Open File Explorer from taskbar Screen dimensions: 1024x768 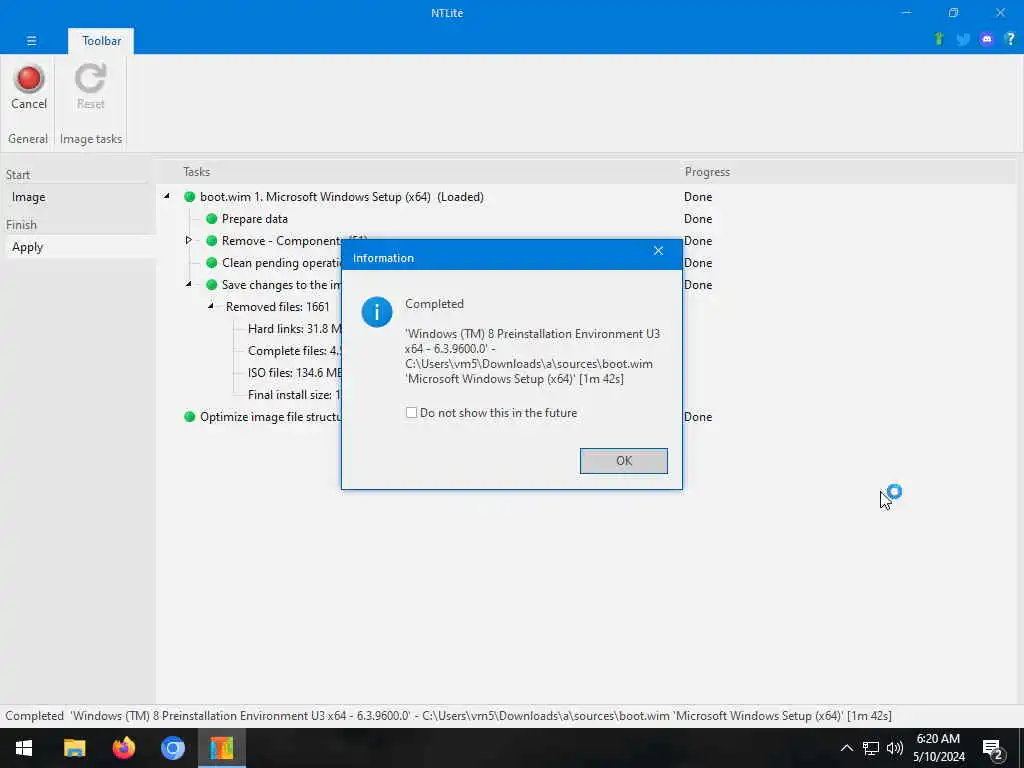pyautogui.click(x=74, y=748)
